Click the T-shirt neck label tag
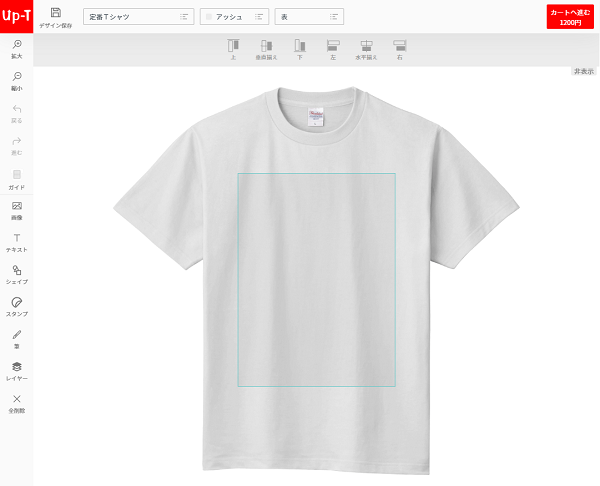600x486 pixels. pyautogui.click(x=315, y=117)
